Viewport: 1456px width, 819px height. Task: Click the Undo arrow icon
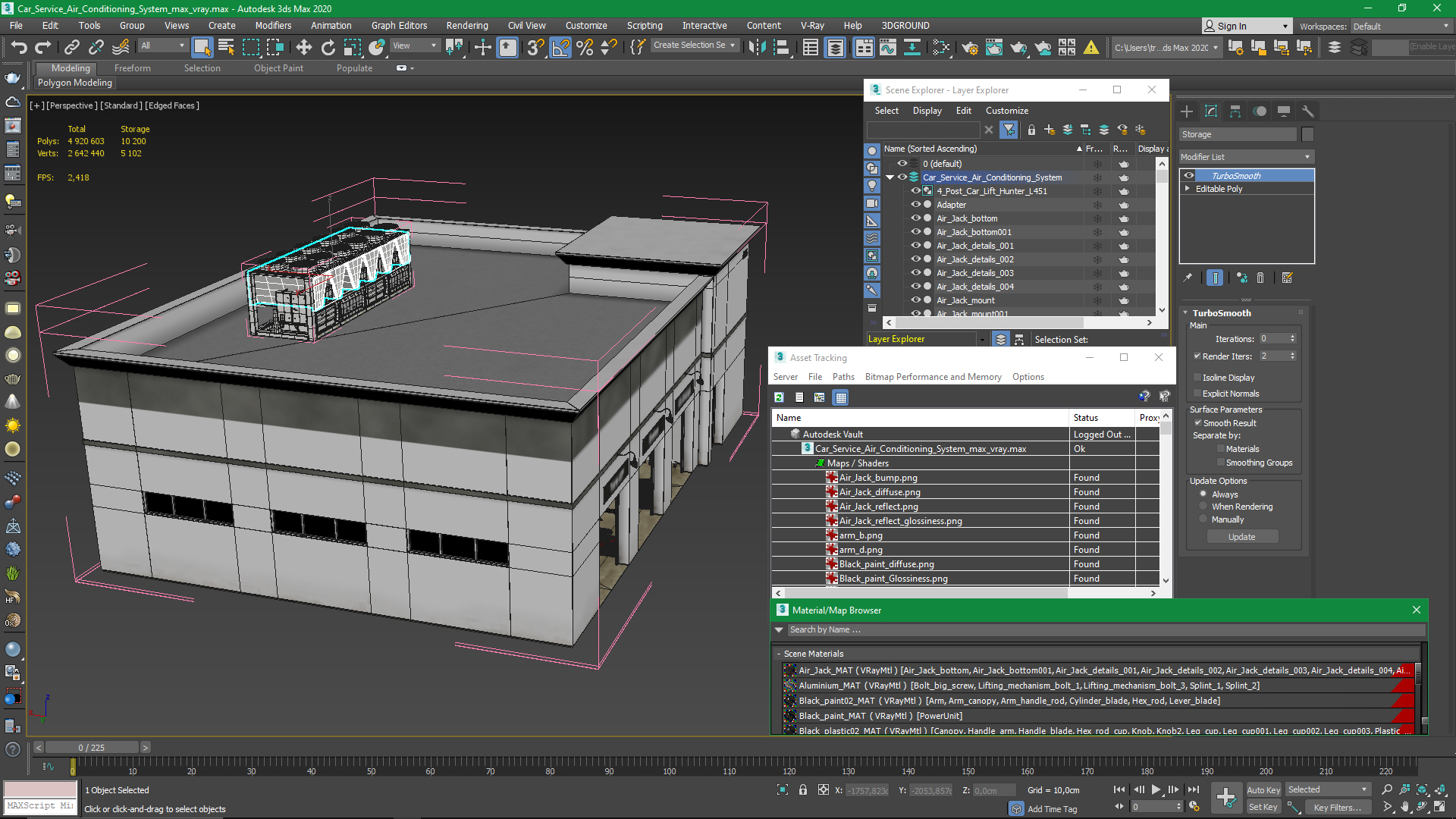pos(18,48)
